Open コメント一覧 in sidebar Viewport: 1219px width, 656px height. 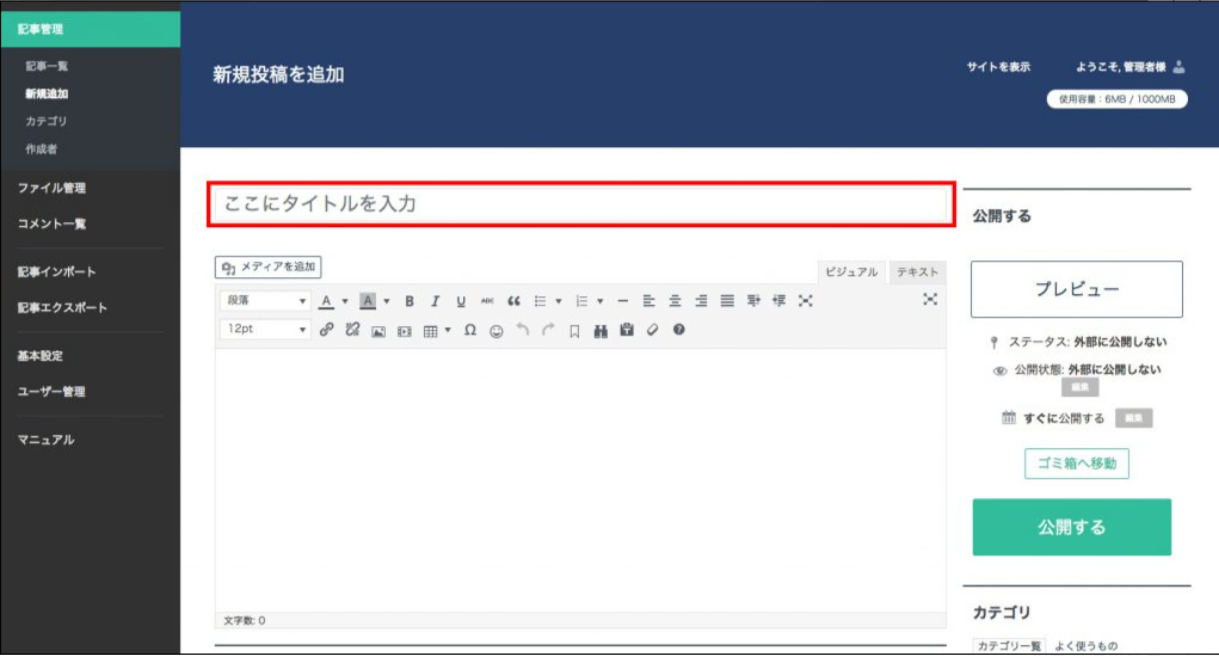(x=51, y=224)
